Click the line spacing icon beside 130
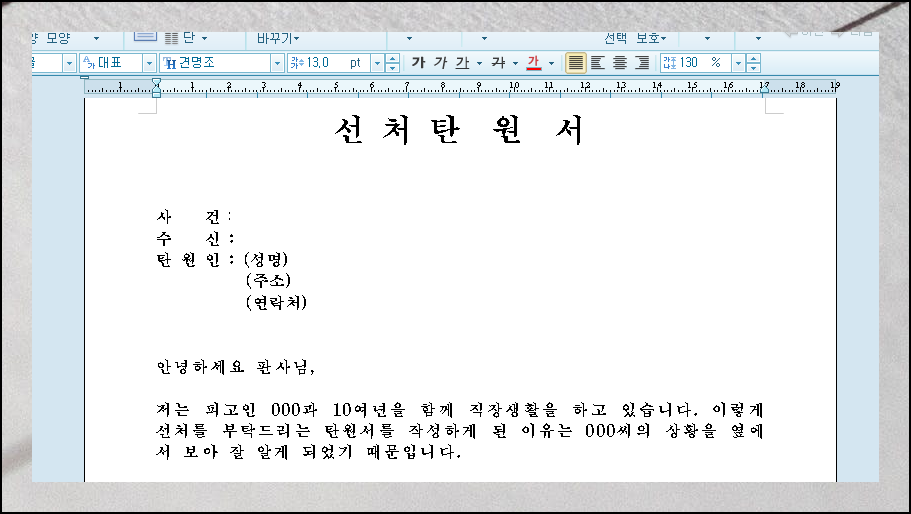 669,63
